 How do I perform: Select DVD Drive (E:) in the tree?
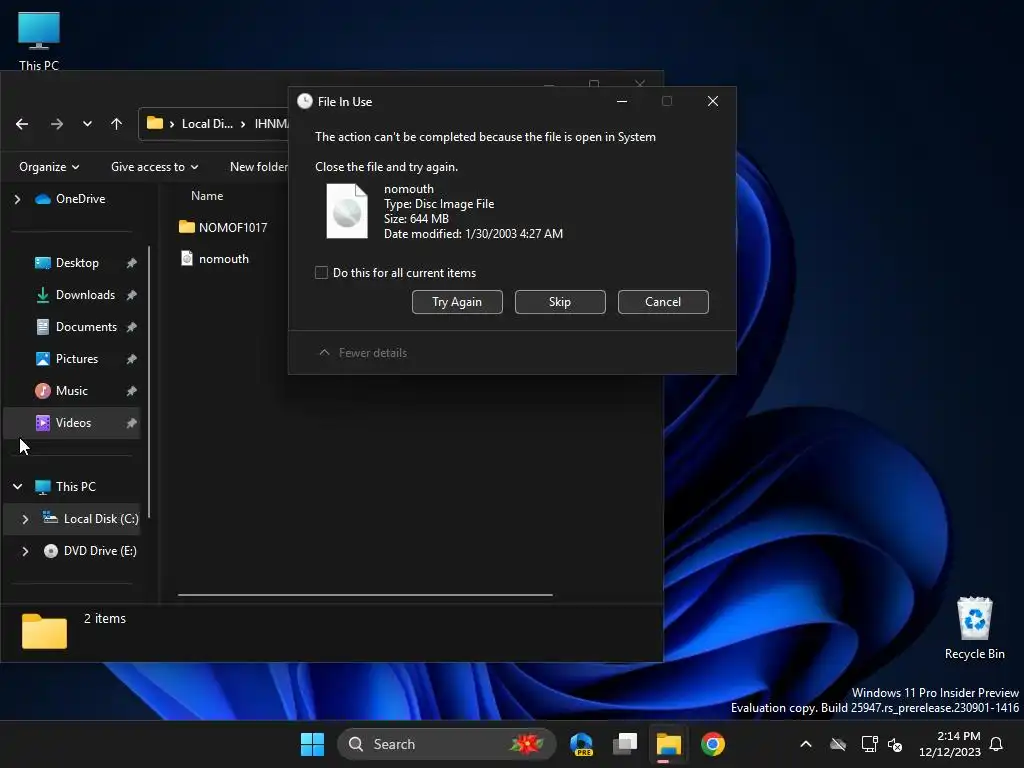[x=100, y=551]
